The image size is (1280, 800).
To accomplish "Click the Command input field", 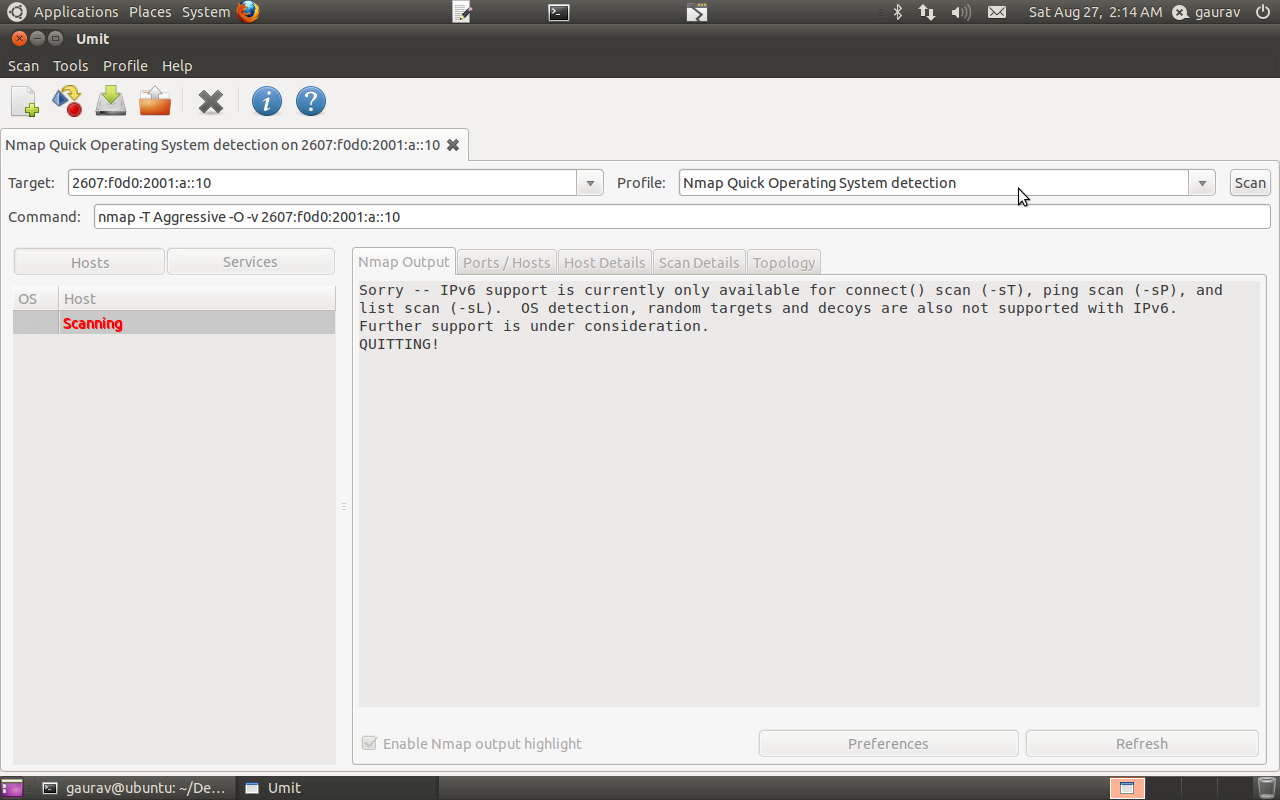I will click(682, 217).
